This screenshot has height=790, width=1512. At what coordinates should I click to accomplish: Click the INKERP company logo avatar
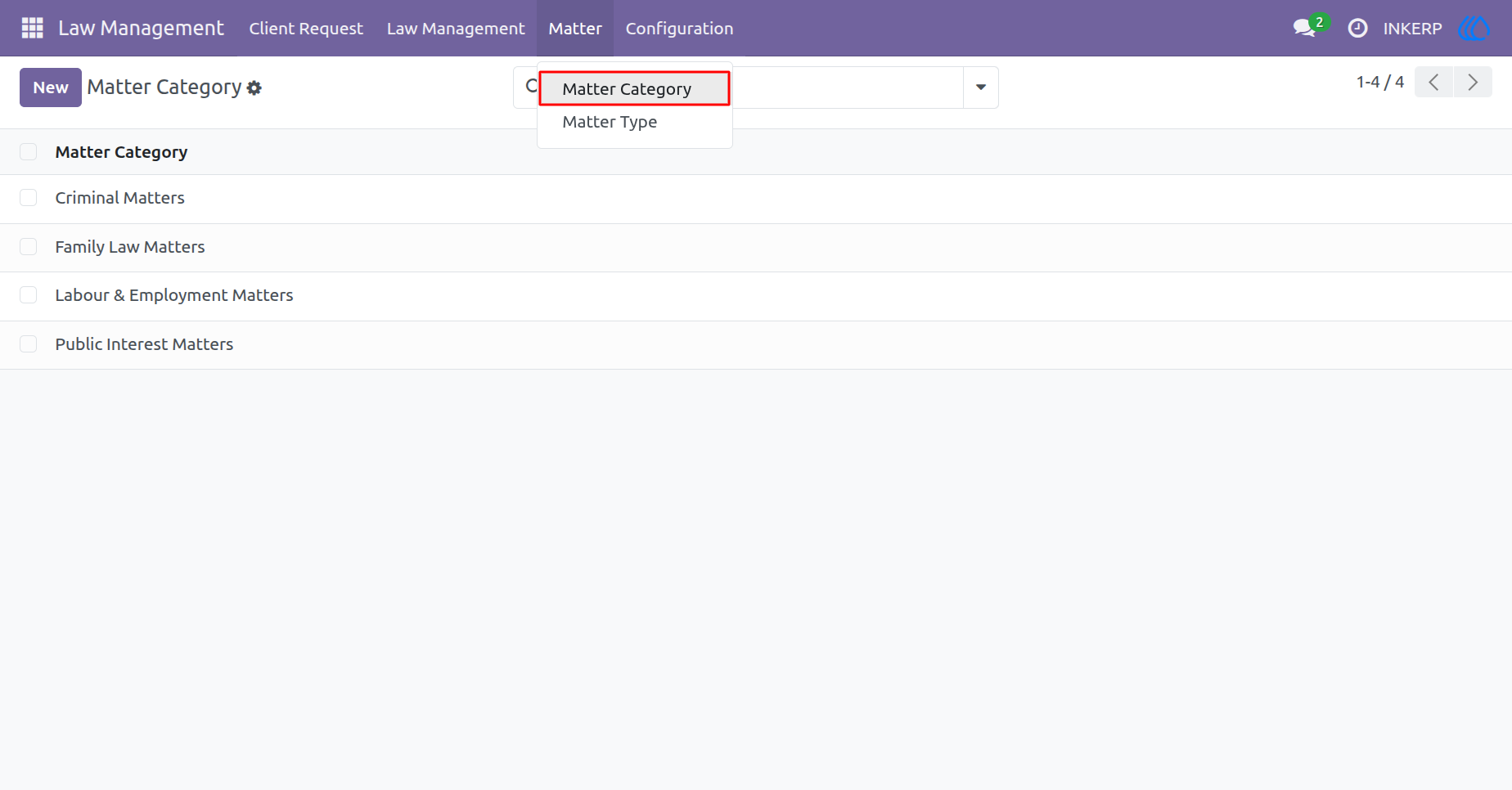point(1474,28)
